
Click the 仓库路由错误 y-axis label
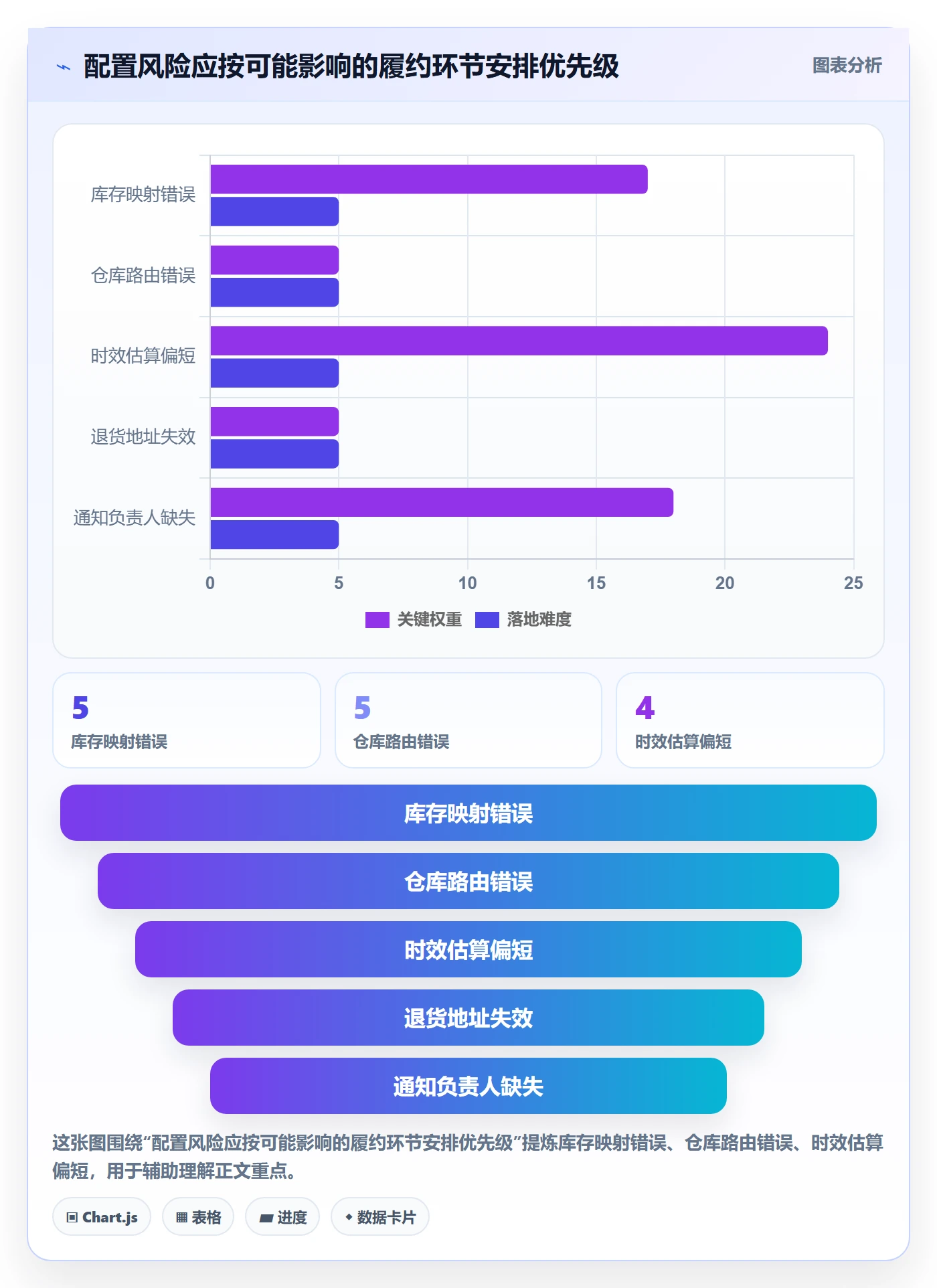[143, 276]
